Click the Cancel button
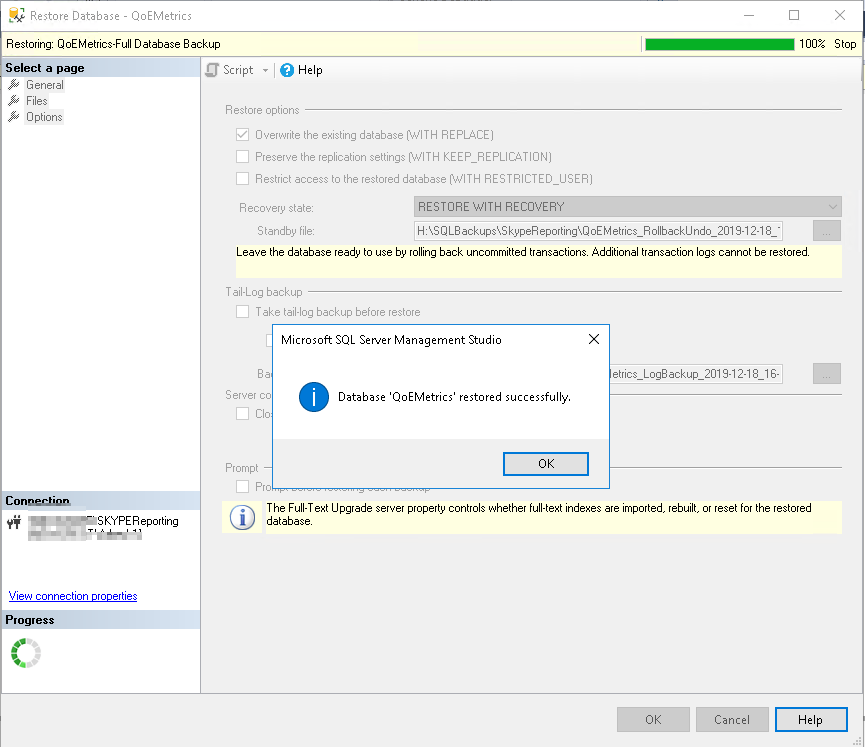Image resolution: width=865 pixels, height=747 pixels. 732,719
